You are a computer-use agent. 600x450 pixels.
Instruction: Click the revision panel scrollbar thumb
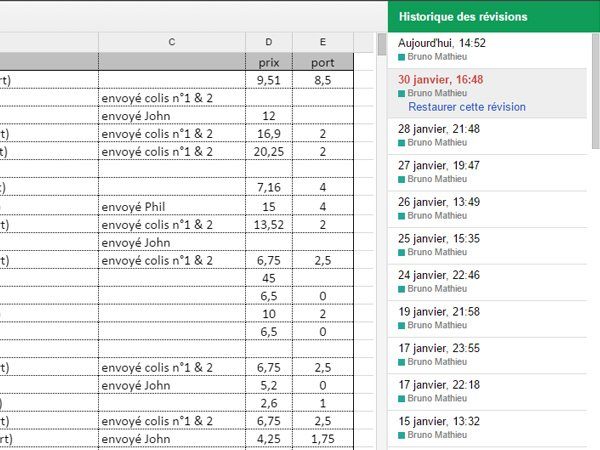(x=596, y=91)
